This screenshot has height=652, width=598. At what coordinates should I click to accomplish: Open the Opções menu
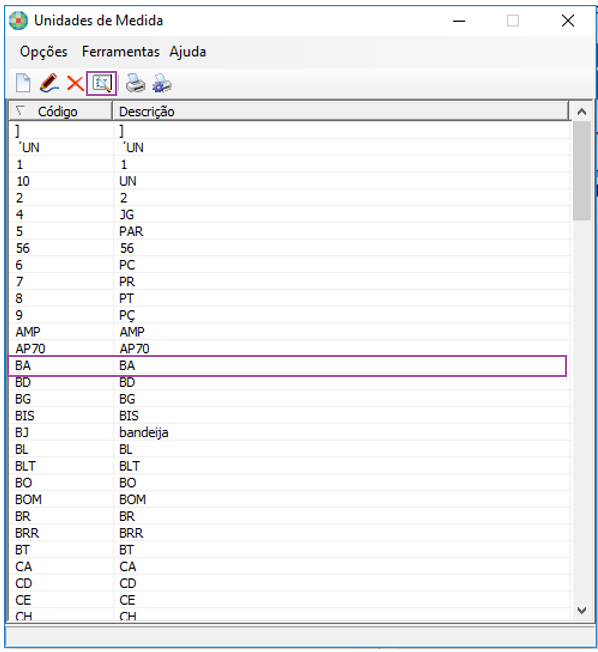click(44, 52)
